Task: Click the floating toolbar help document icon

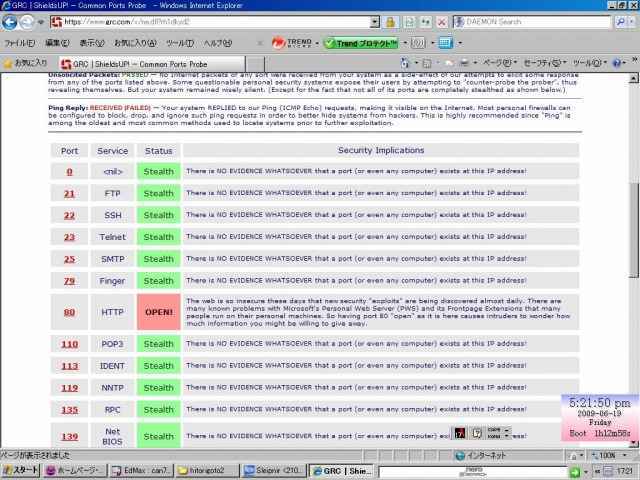Action: pyautogui.click(x=477, y=433)
